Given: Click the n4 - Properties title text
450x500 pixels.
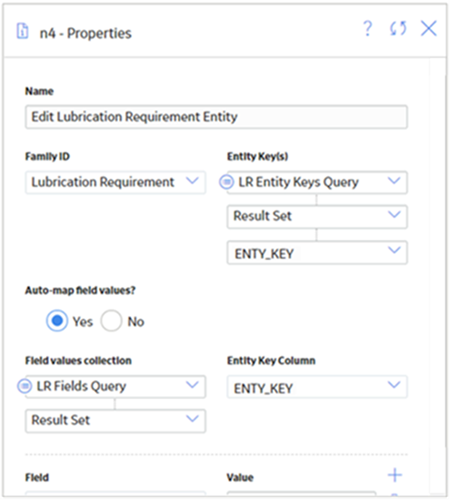Looking at the screenshot, I should point(86,33).
